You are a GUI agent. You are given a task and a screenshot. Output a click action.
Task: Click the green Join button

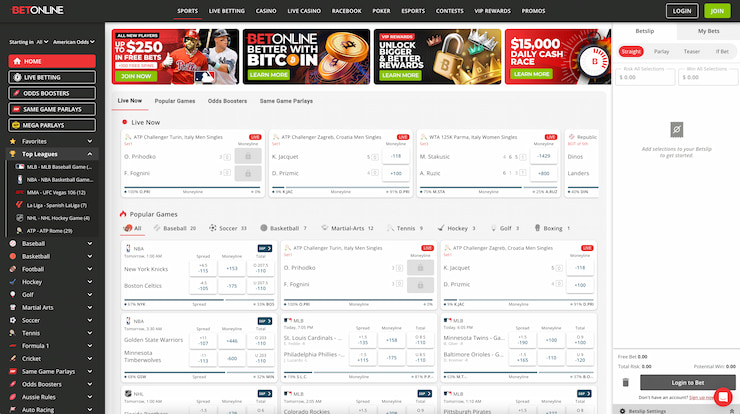pyautogui.click(x=715, y=11)
